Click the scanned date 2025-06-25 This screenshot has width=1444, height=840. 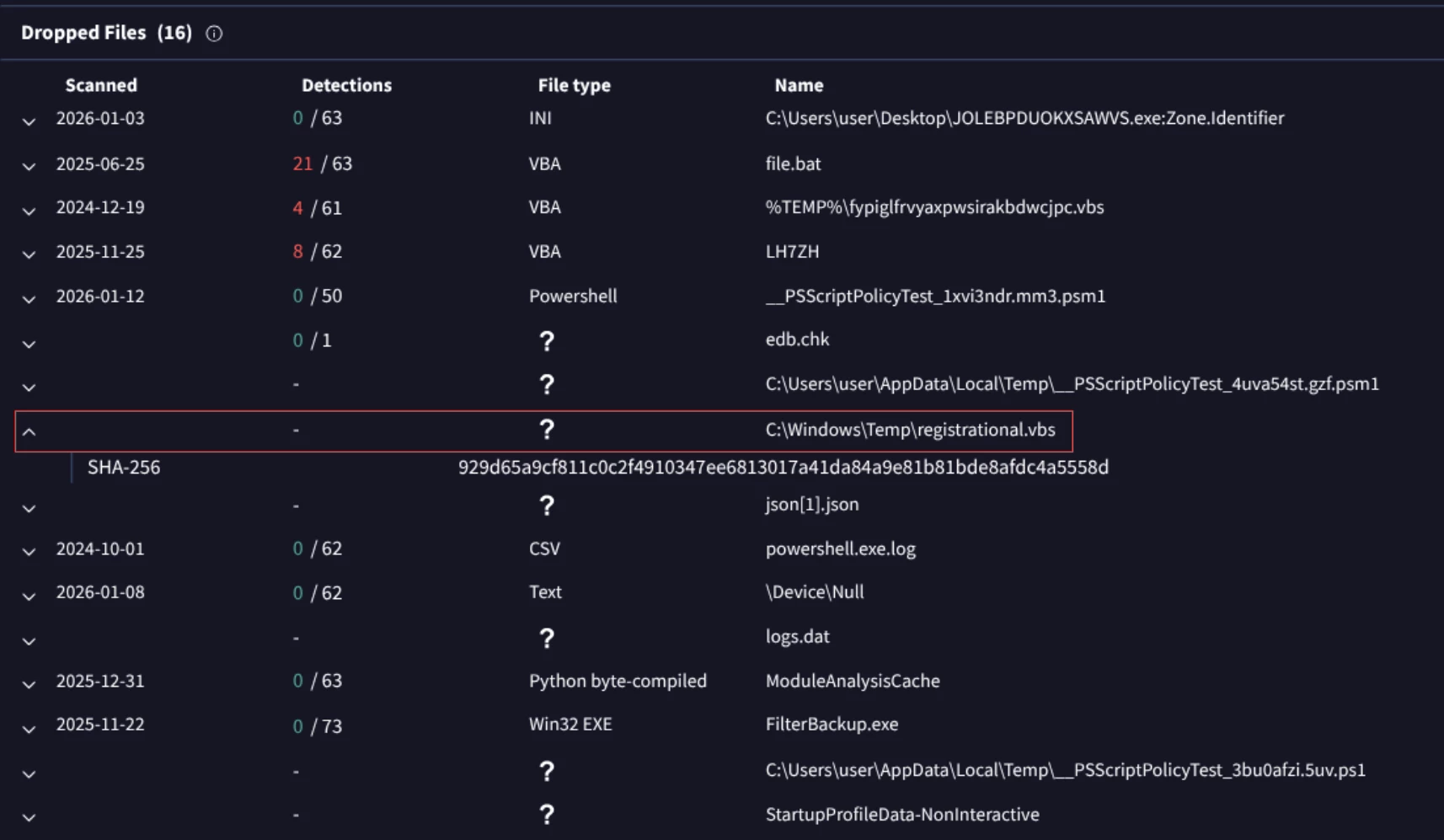(100, 163)
